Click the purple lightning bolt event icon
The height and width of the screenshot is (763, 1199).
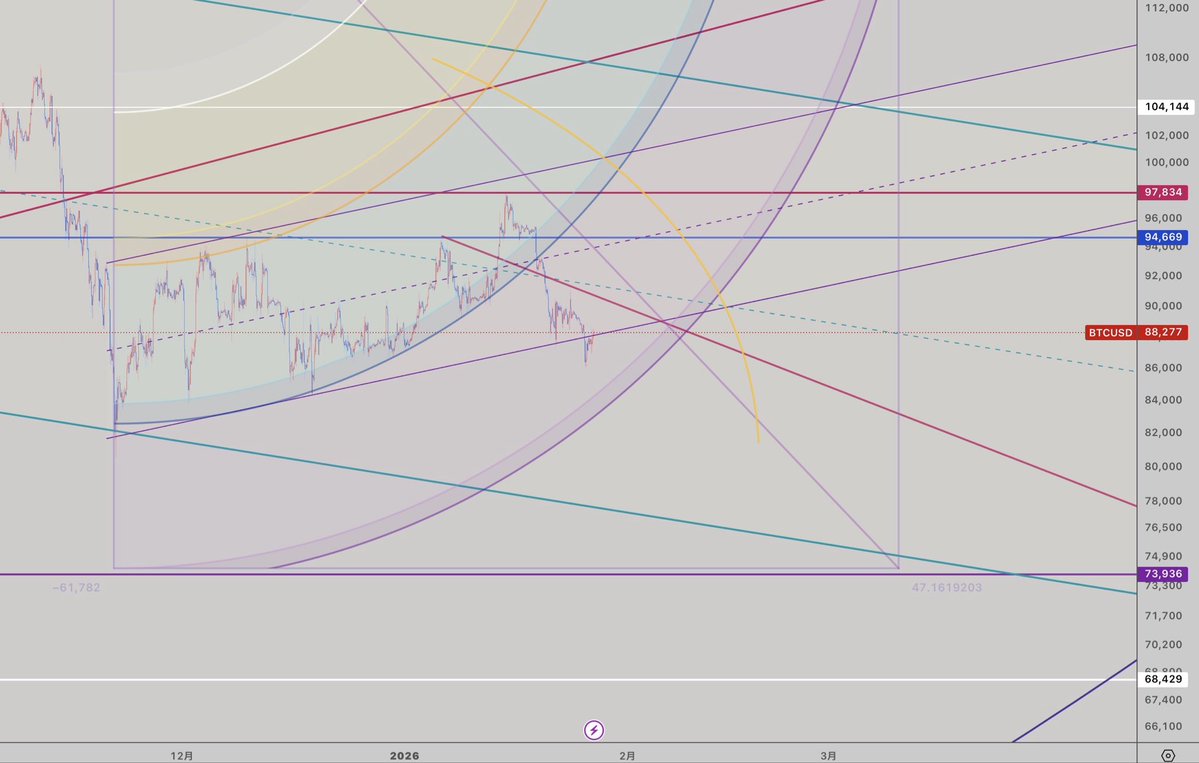click(594, 730)
